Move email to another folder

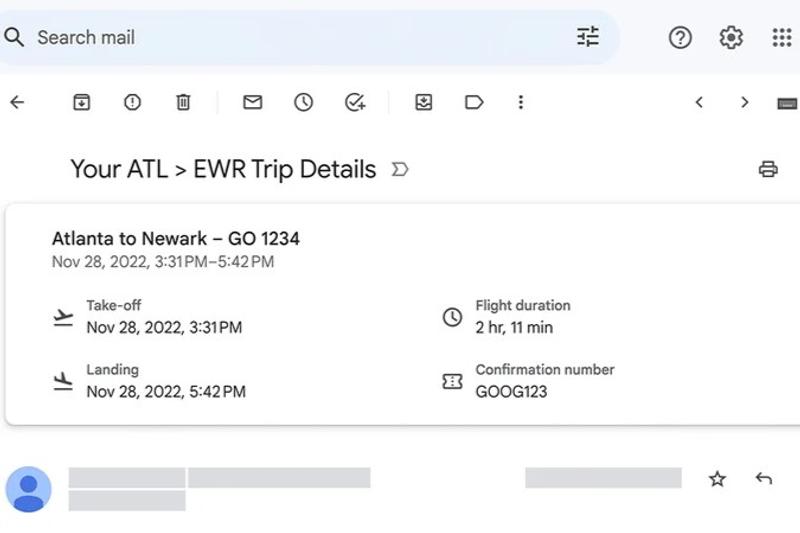point(424,102)
